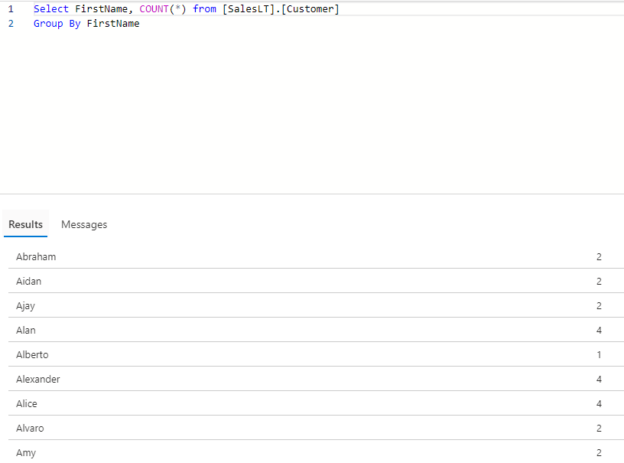This screenshot has width=624, height=463.
Task: Click Group By keyword on line 2
Action: (57, 23)
